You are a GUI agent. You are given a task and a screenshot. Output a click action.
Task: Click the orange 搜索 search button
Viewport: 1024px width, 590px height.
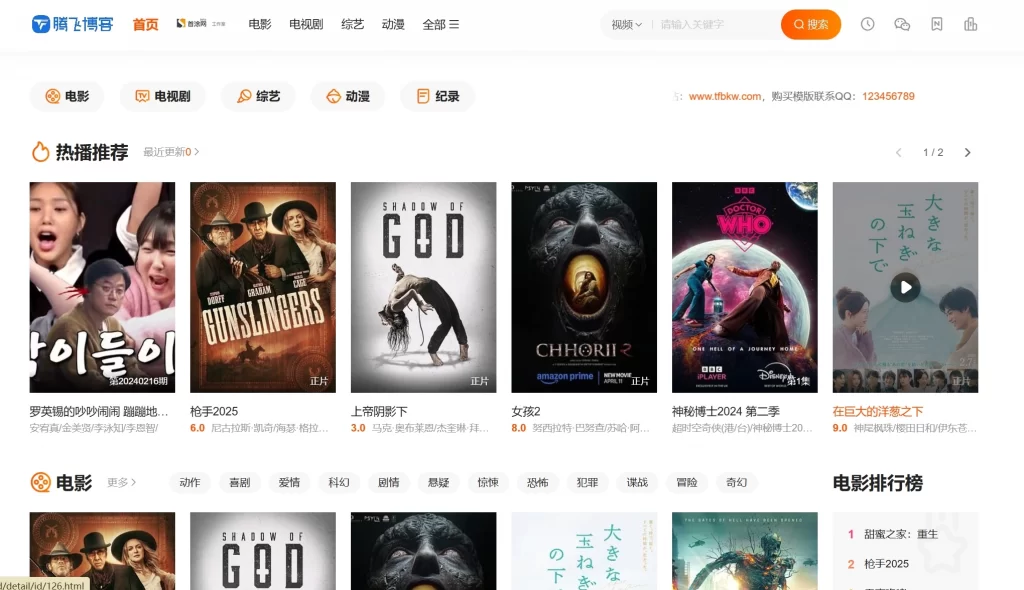810,24
